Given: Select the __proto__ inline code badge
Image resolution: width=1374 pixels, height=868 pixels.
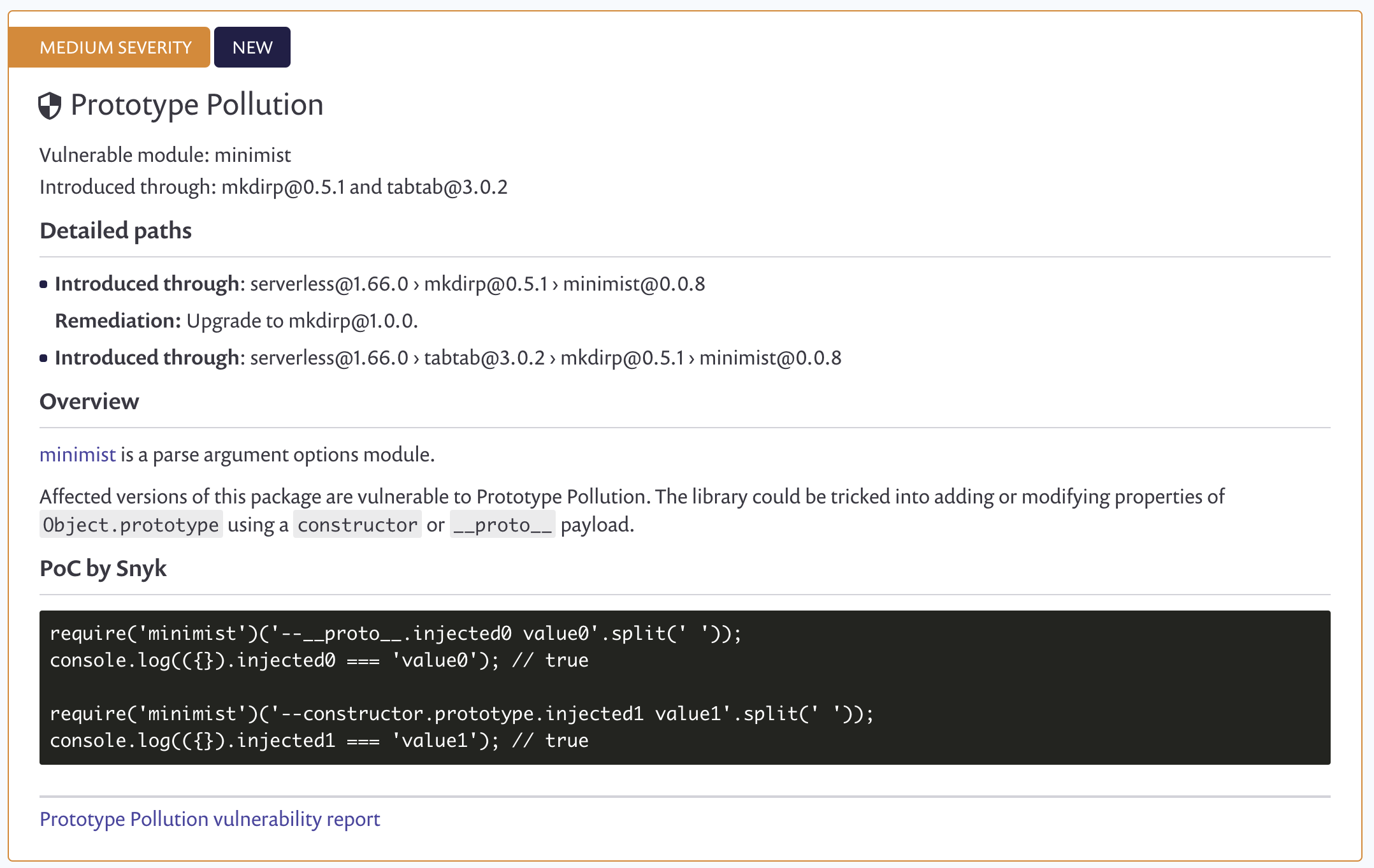Looking at the screenshot, I should tap(502, 524).
